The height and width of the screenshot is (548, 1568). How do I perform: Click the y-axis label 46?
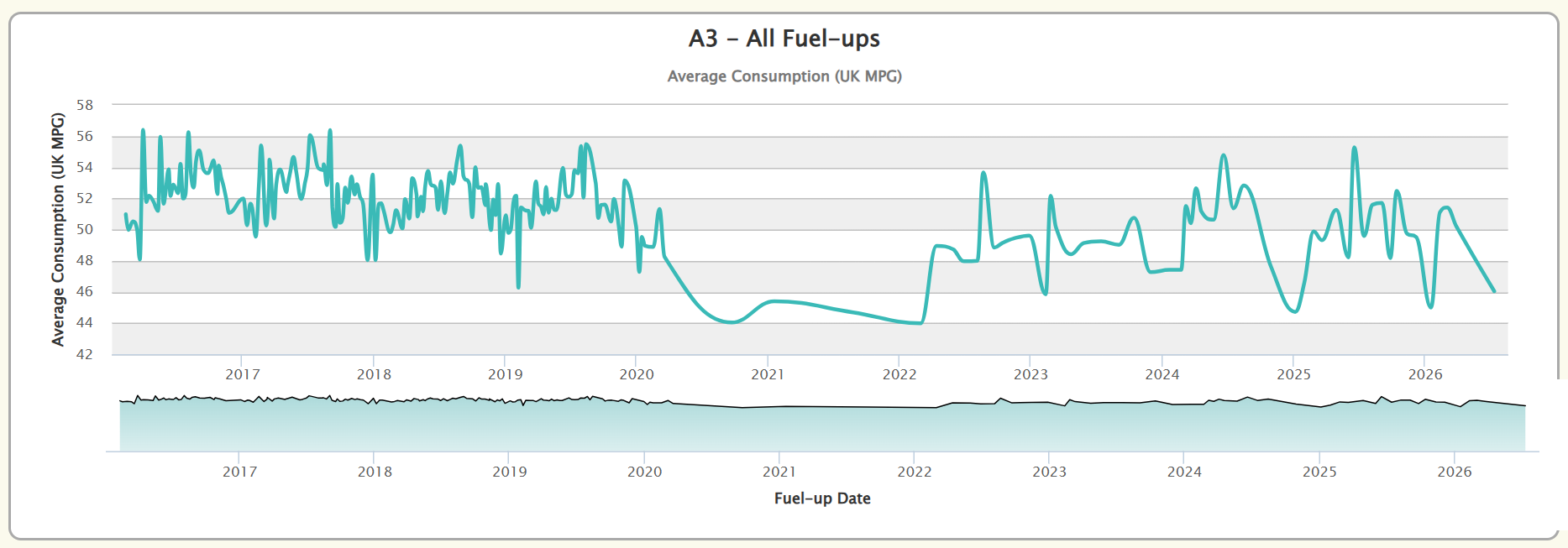click(85, 291)
